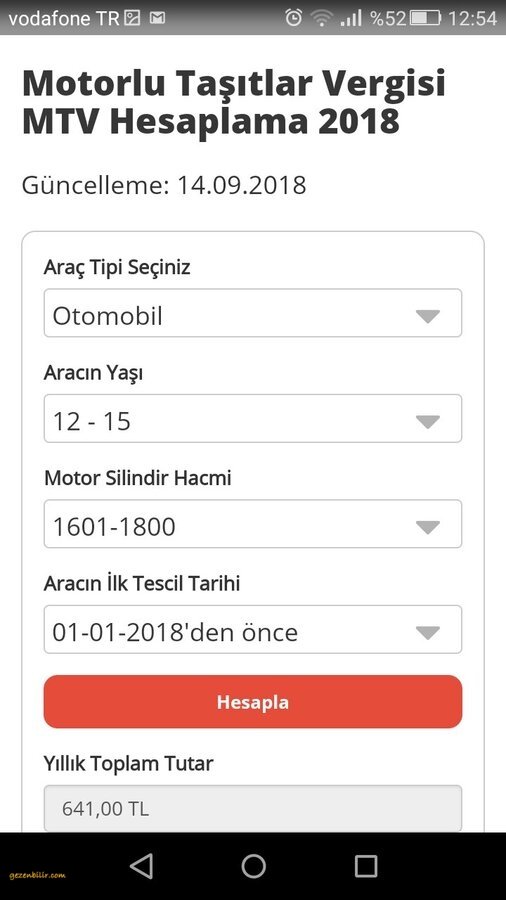The image size is (506, 900).
Task: Click the red Hesapla button
Action: click(x=252, y=701)
